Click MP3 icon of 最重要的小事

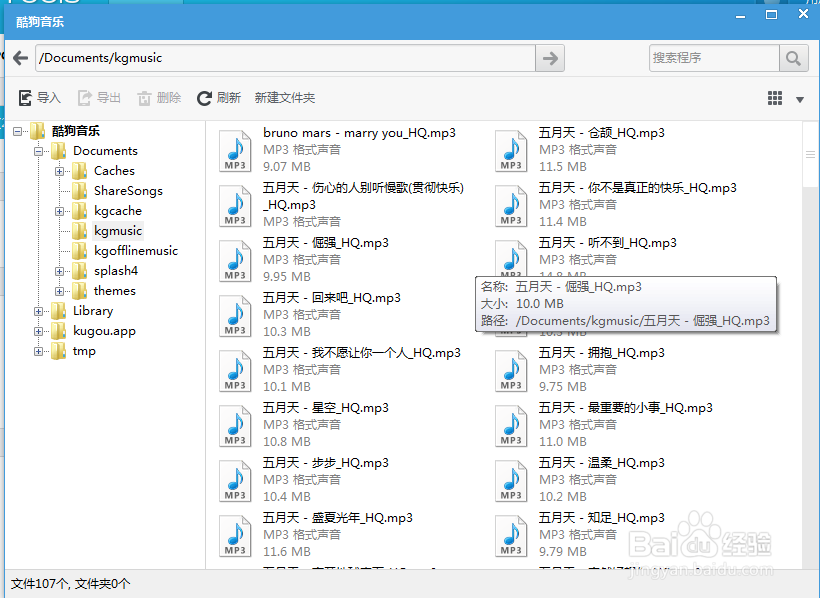pyautogui.click(x=511, y=426)
